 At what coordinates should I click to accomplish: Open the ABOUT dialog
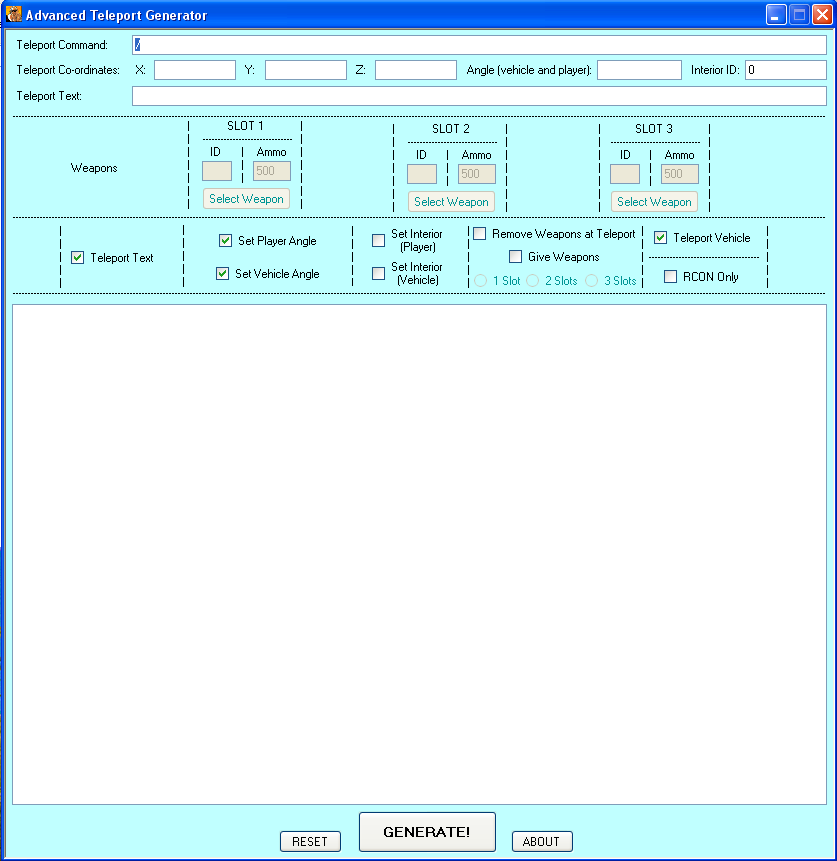(x=542, y=841)
